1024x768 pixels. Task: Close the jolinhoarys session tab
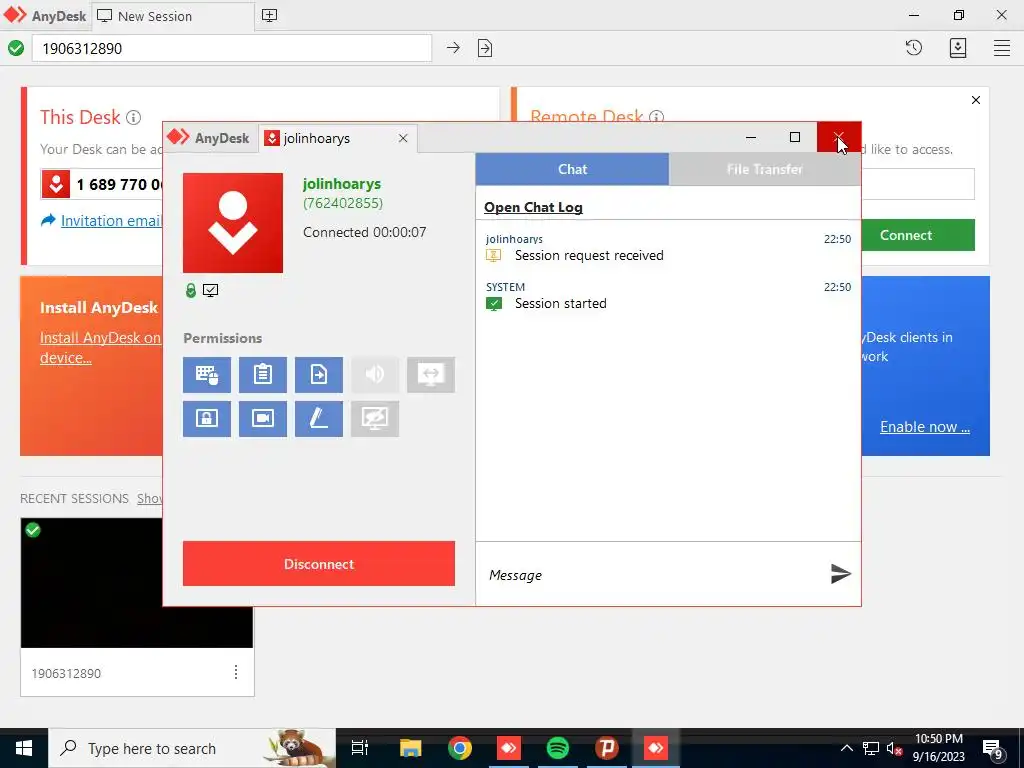[x=403, y=138]
